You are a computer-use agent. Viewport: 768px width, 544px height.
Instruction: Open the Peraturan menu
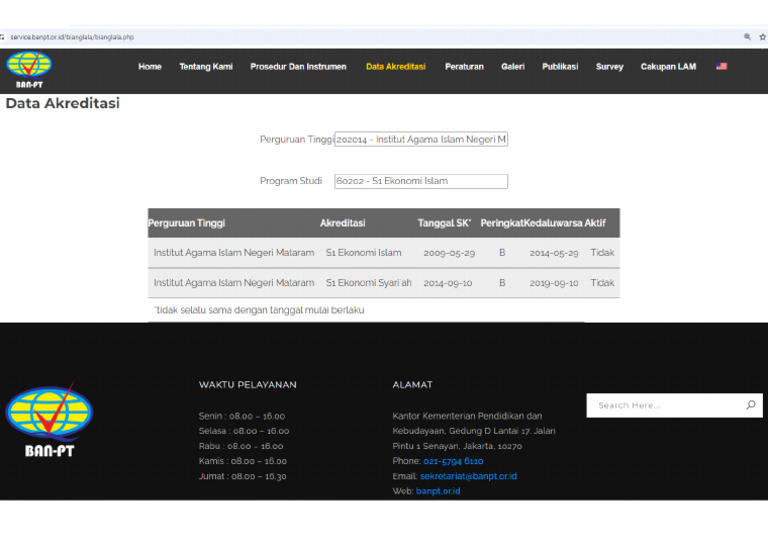click(464, 67)
